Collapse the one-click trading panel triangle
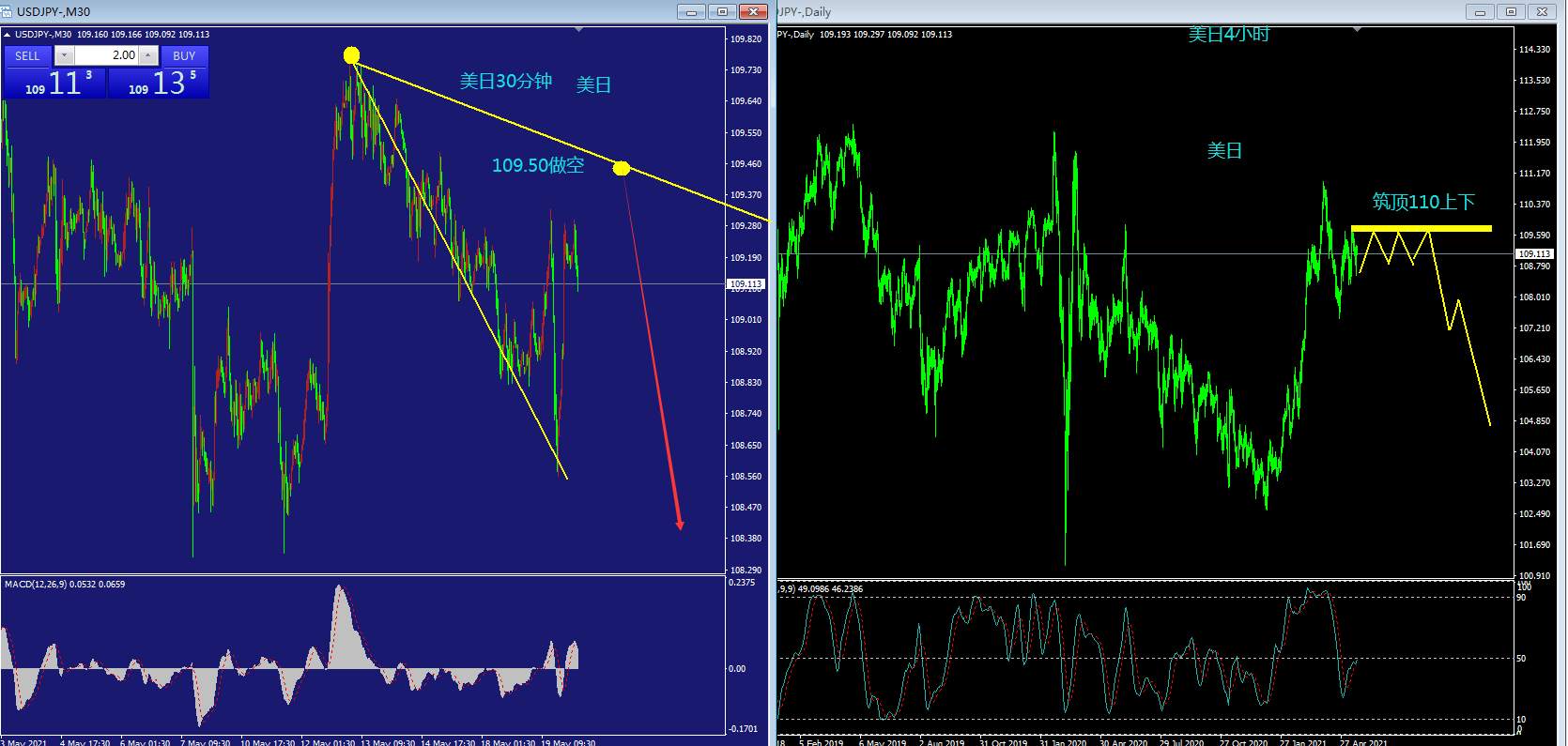The width and height of the screenshot is (1568, 746). pos(8,35)
